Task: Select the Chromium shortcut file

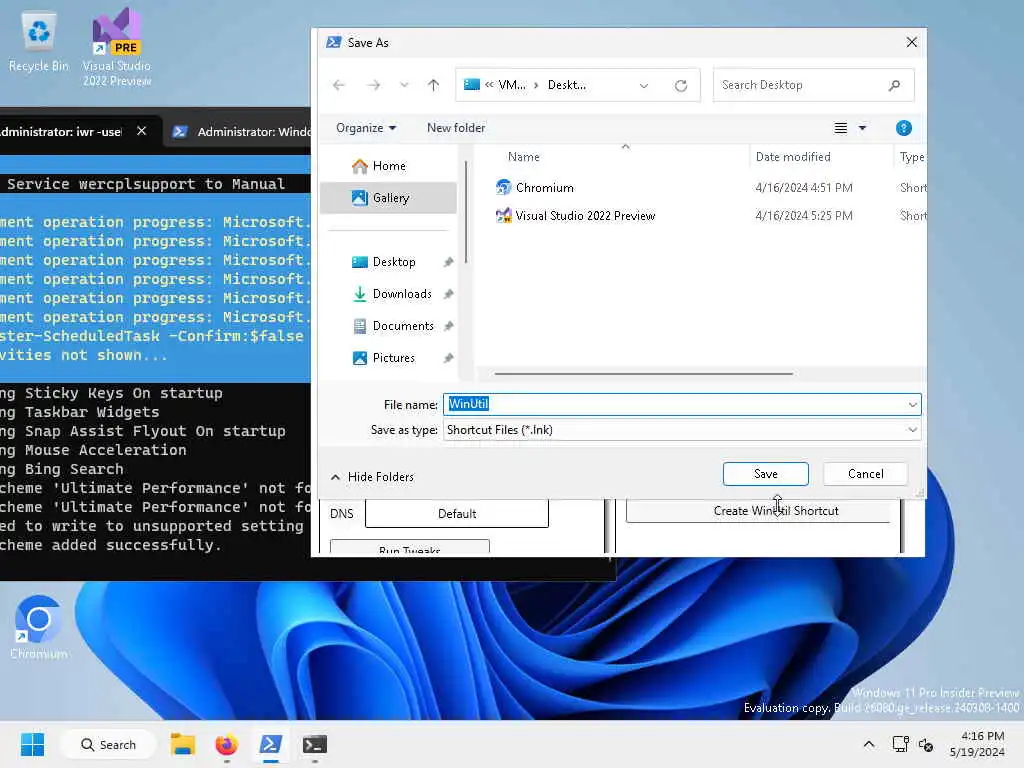Action: tap(545, 188)
